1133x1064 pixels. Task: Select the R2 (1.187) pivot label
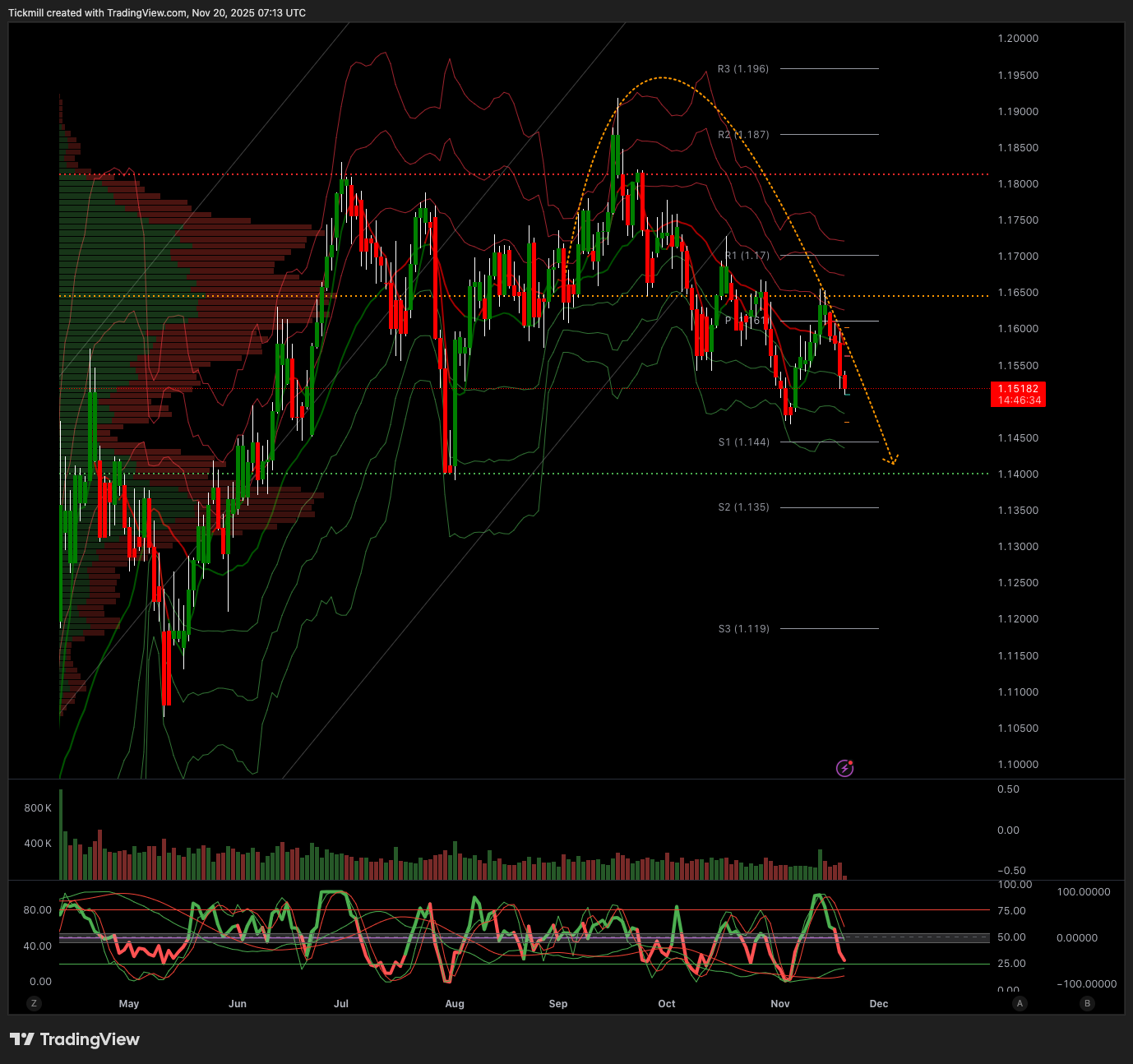tap(743, 135)
